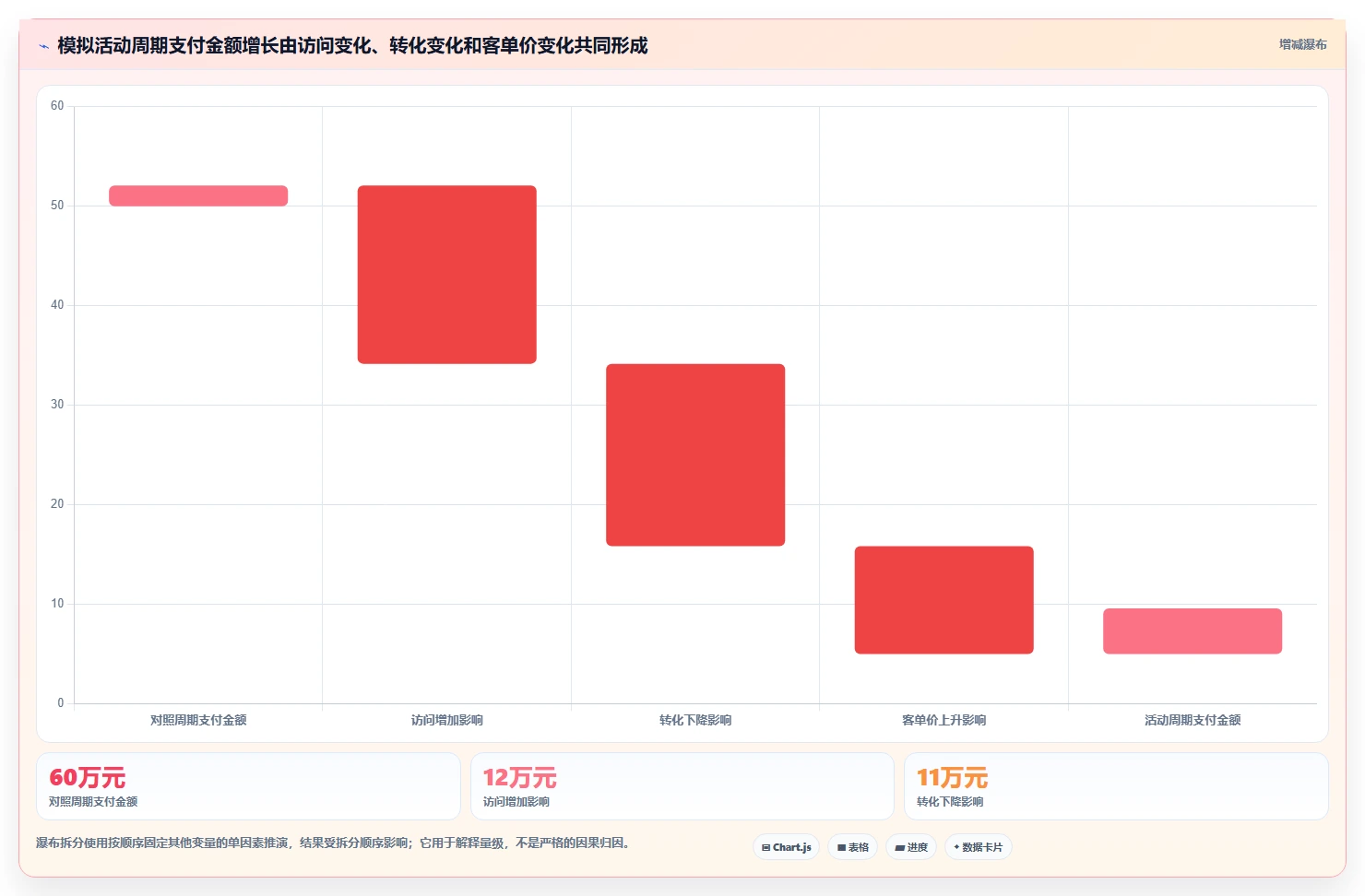This screenshot has height=896, width=1365.
Task: Click the 访问增加影响 red bar
Action: (x=447, y=275)
